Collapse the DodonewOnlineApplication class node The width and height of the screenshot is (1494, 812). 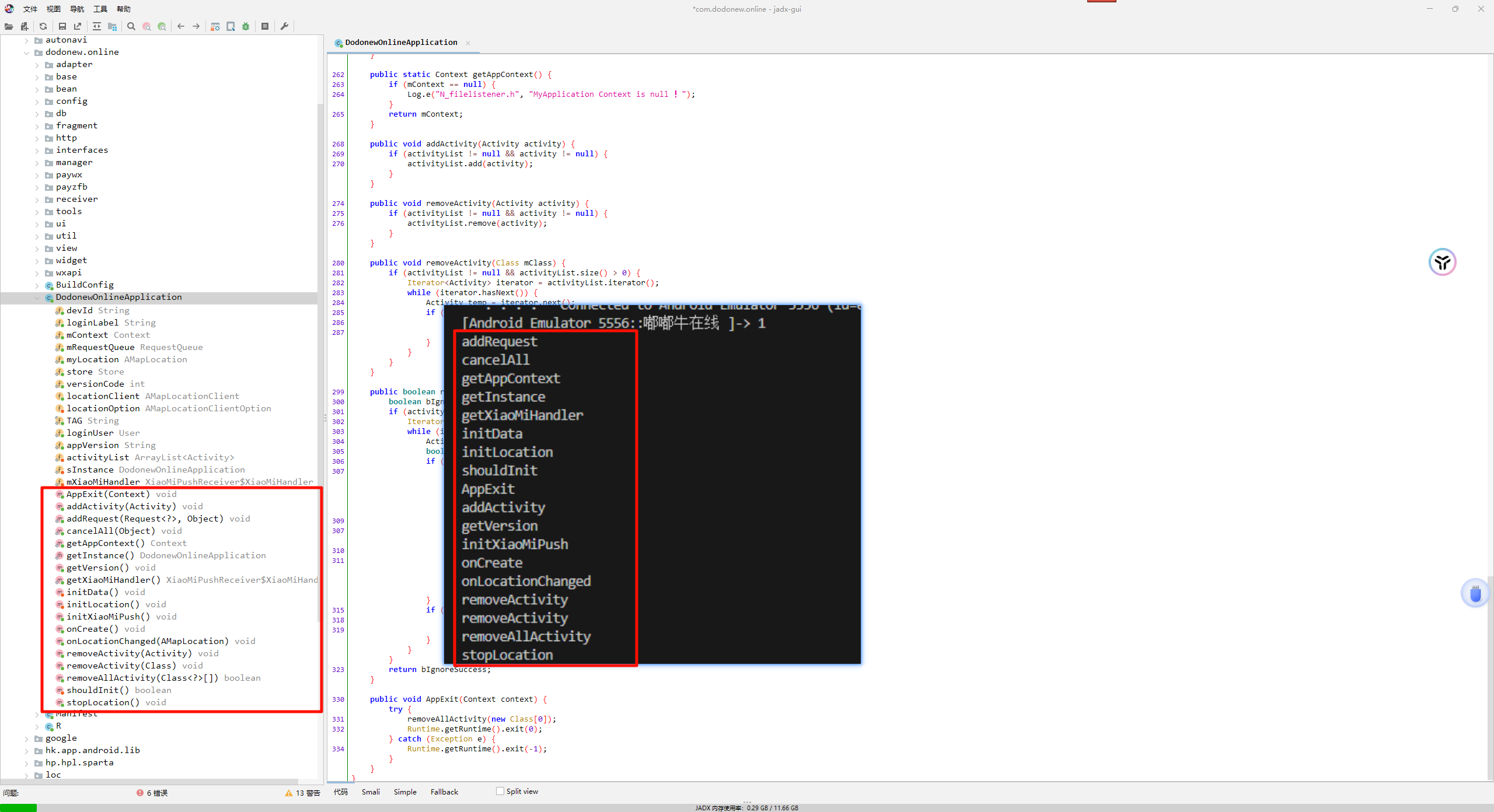tap(37, 297)
